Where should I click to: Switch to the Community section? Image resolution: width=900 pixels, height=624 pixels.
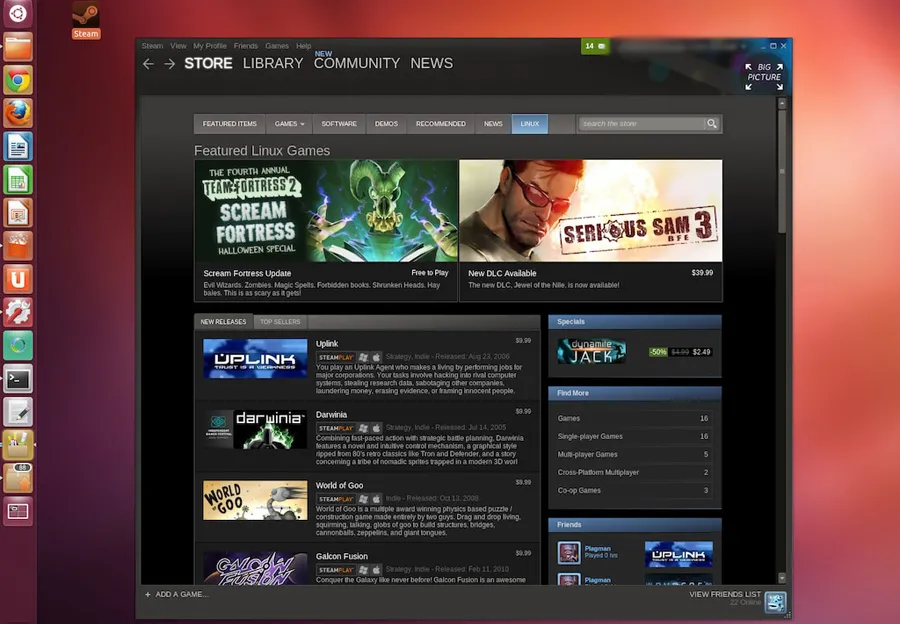(356, 63)
